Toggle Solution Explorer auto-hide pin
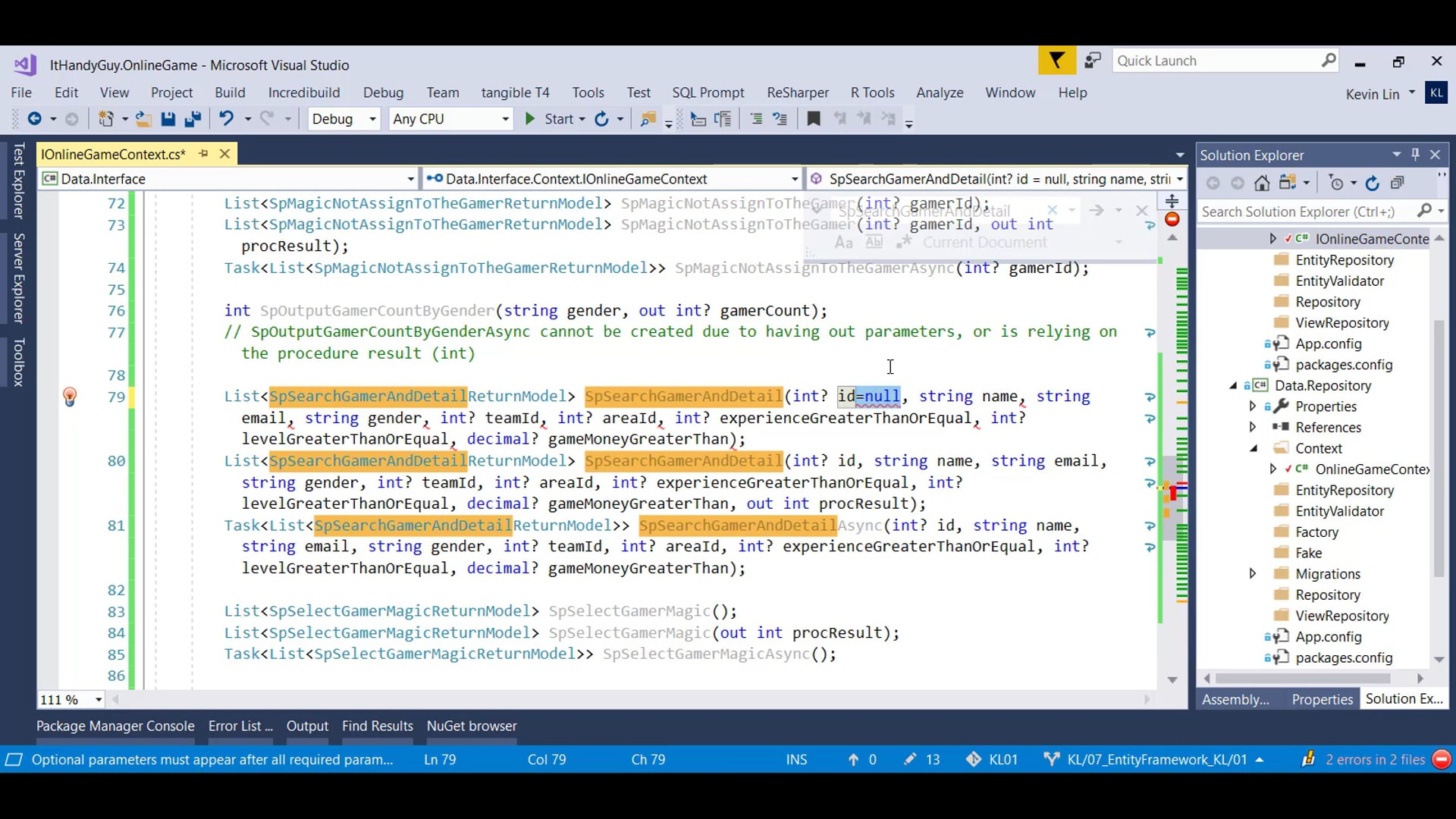This screenshot has width=1456, height=819. click(1415, 155)
